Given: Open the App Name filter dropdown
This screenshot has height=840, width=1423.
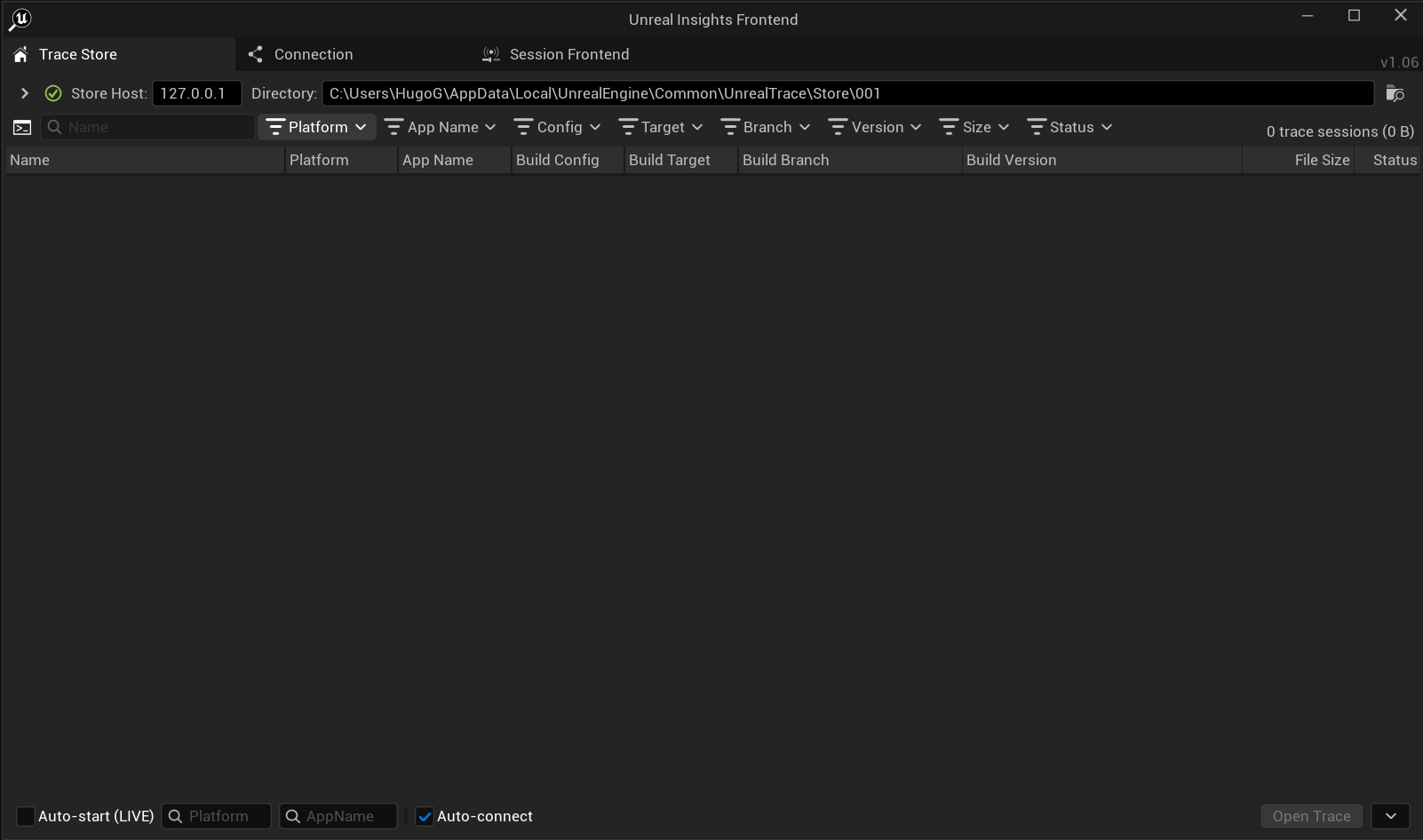Looking at the screenshot, I should point(441,127).
